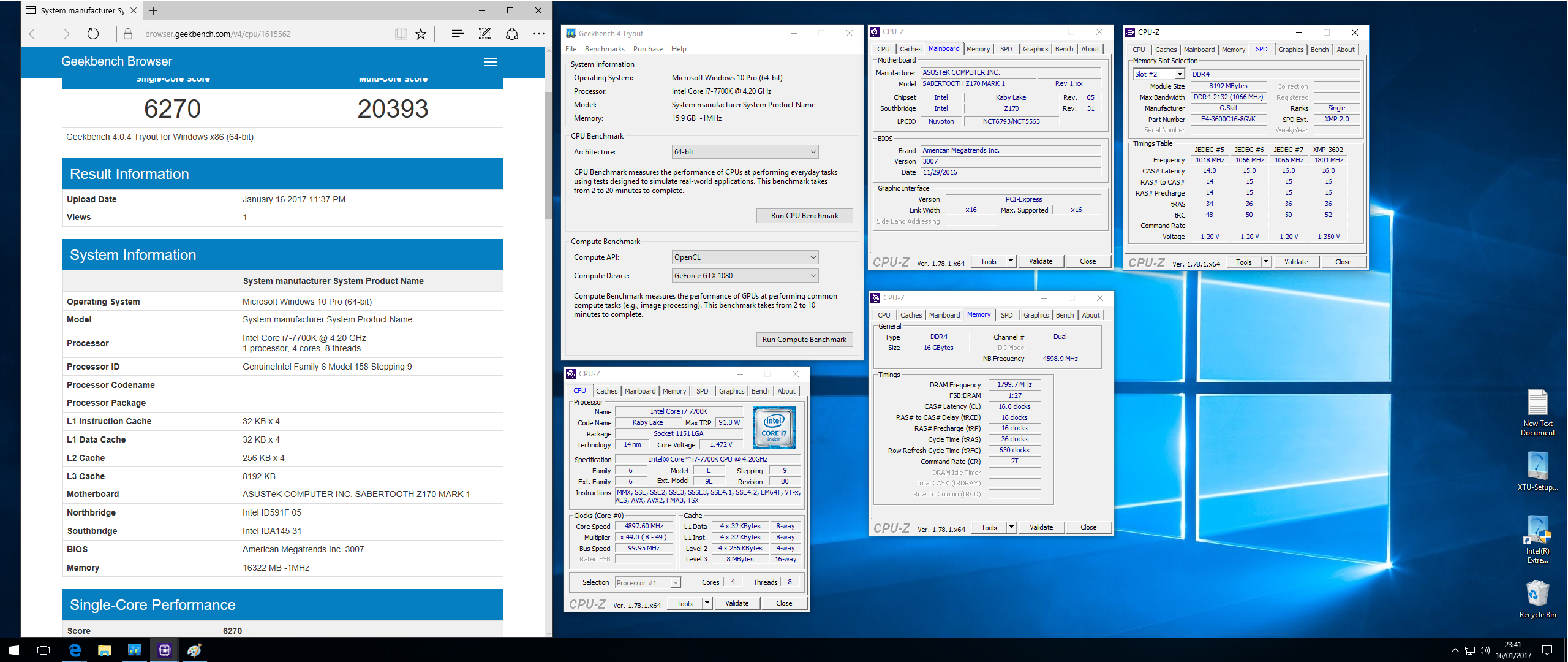Viewport: 1568px width, 662px height.
Task: Open reading view icon in Edge
Action: (401, 34)
